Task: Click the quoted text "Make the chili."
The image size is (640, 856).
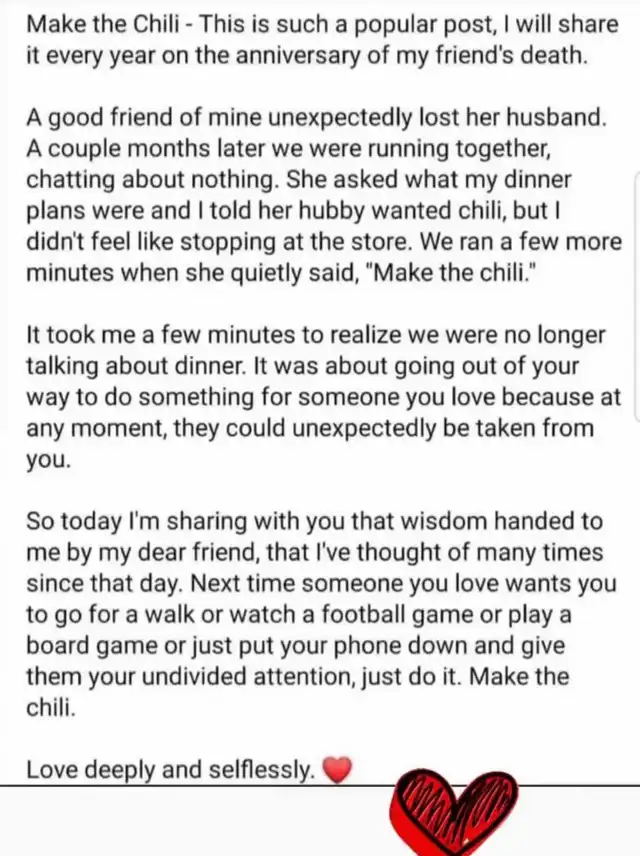Action: (x=452, y=273)
